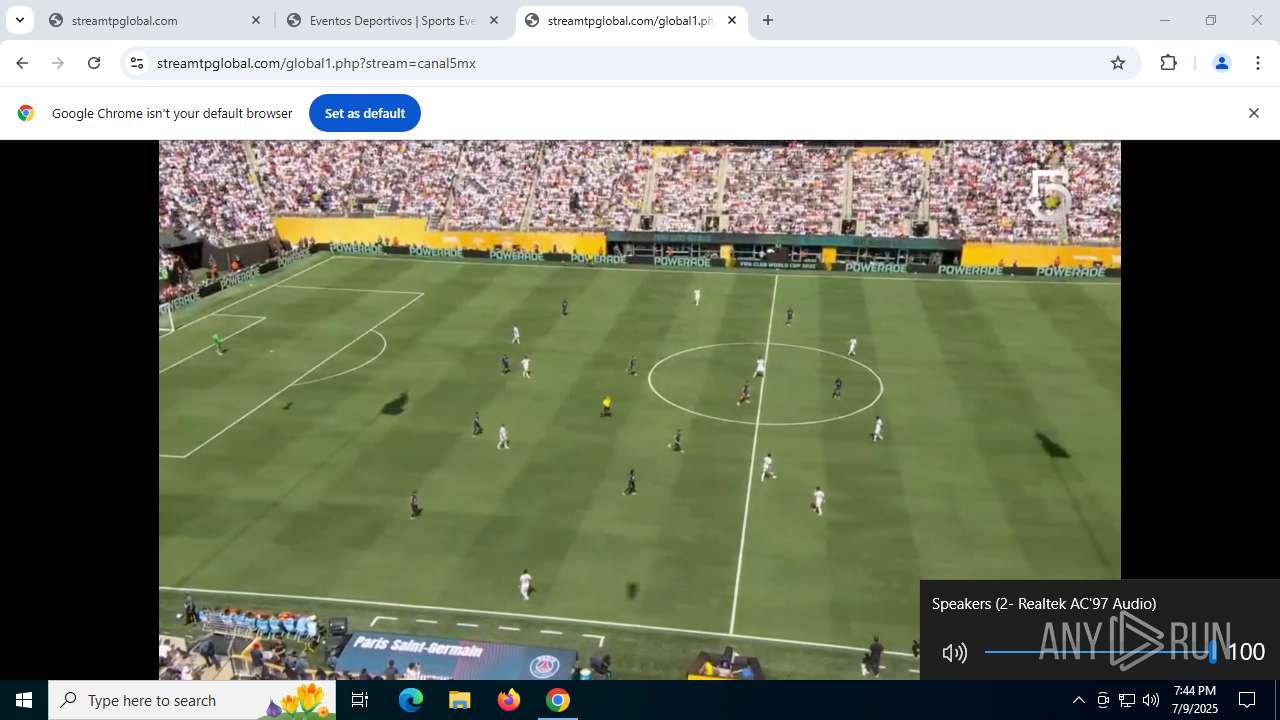Screen dimensions: 1280x720
Task: Open Task View on the taskbar
Action: tap(360, 700)
